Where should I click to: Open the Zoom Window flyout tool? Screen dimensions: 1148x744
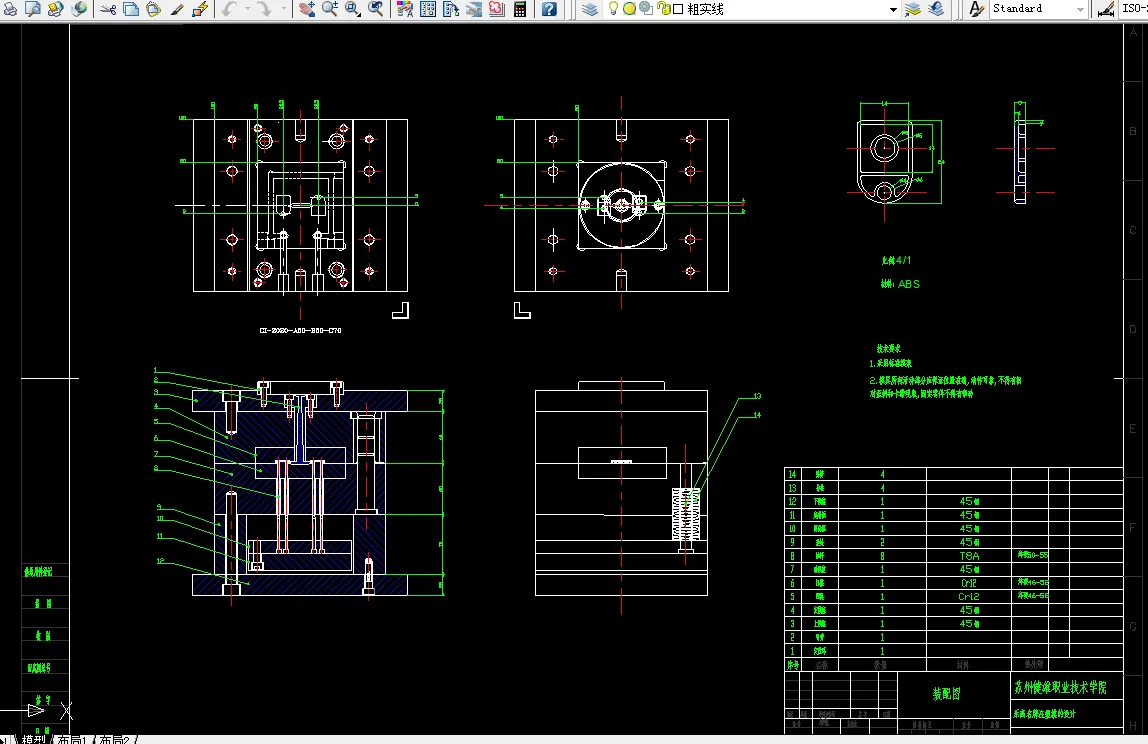[x=353, y=9]
